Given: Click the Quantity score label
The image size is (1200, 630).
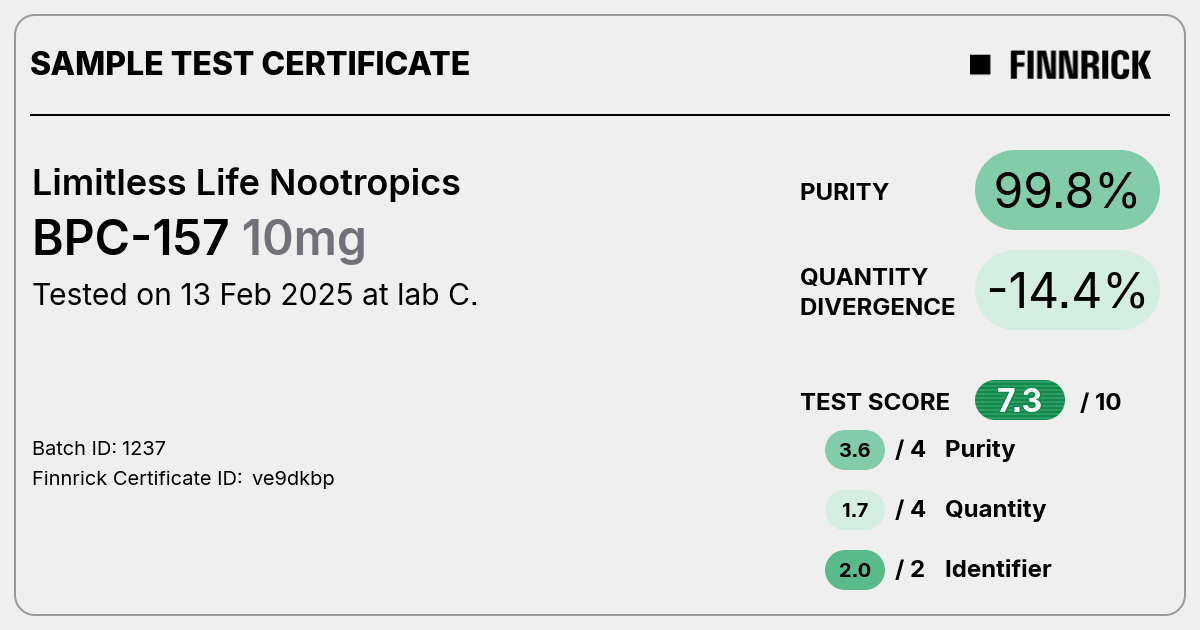Looking at the screenshot, I should click(995, 509).
